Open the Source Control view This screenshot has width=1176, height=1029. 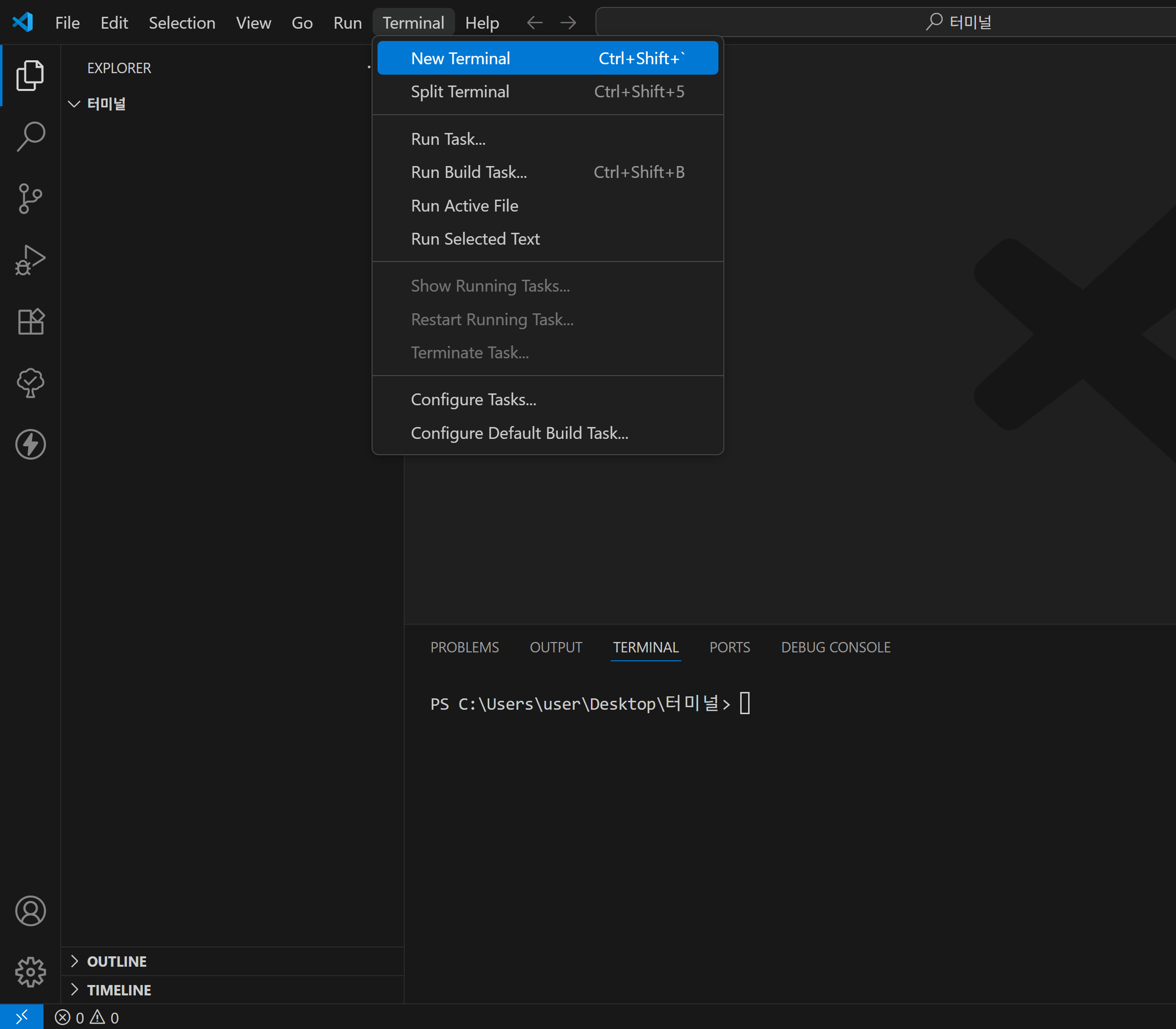(30, 199)
